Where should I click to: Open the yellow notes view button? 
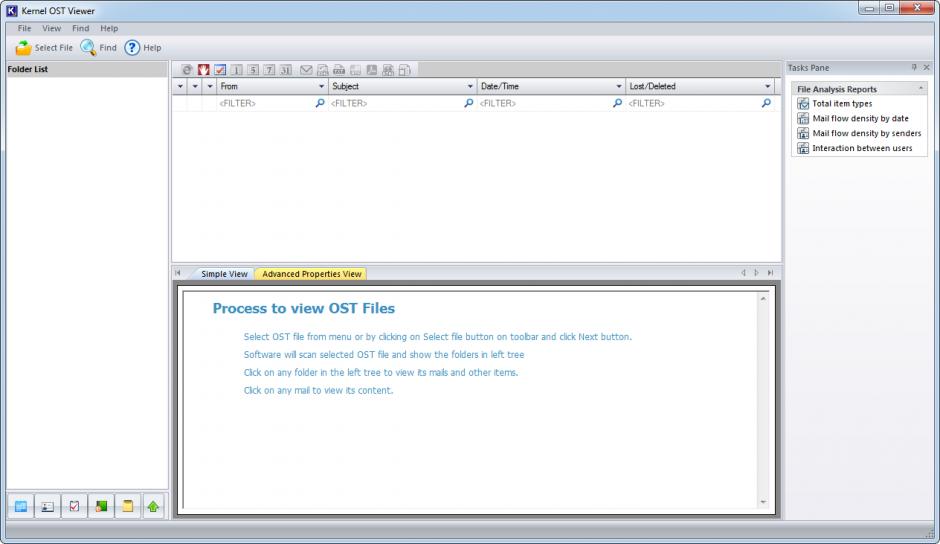click(x=127, y=506)
